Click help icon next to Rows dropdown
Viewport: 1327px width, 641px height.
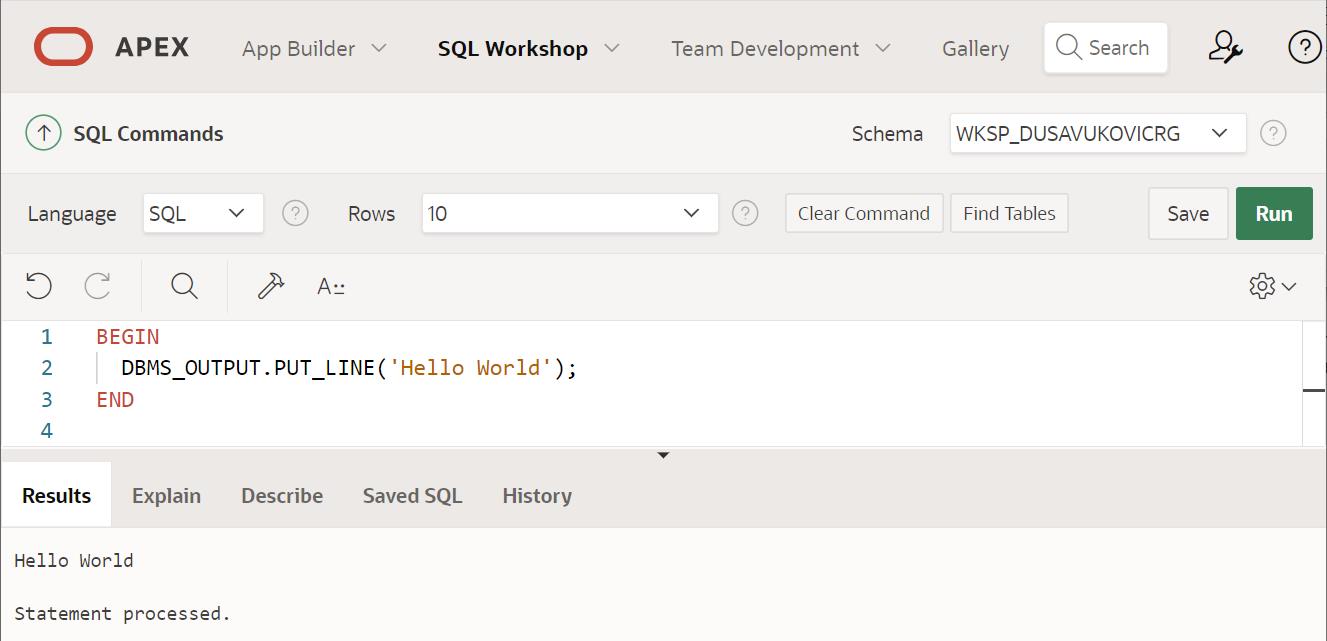(745, 213)
